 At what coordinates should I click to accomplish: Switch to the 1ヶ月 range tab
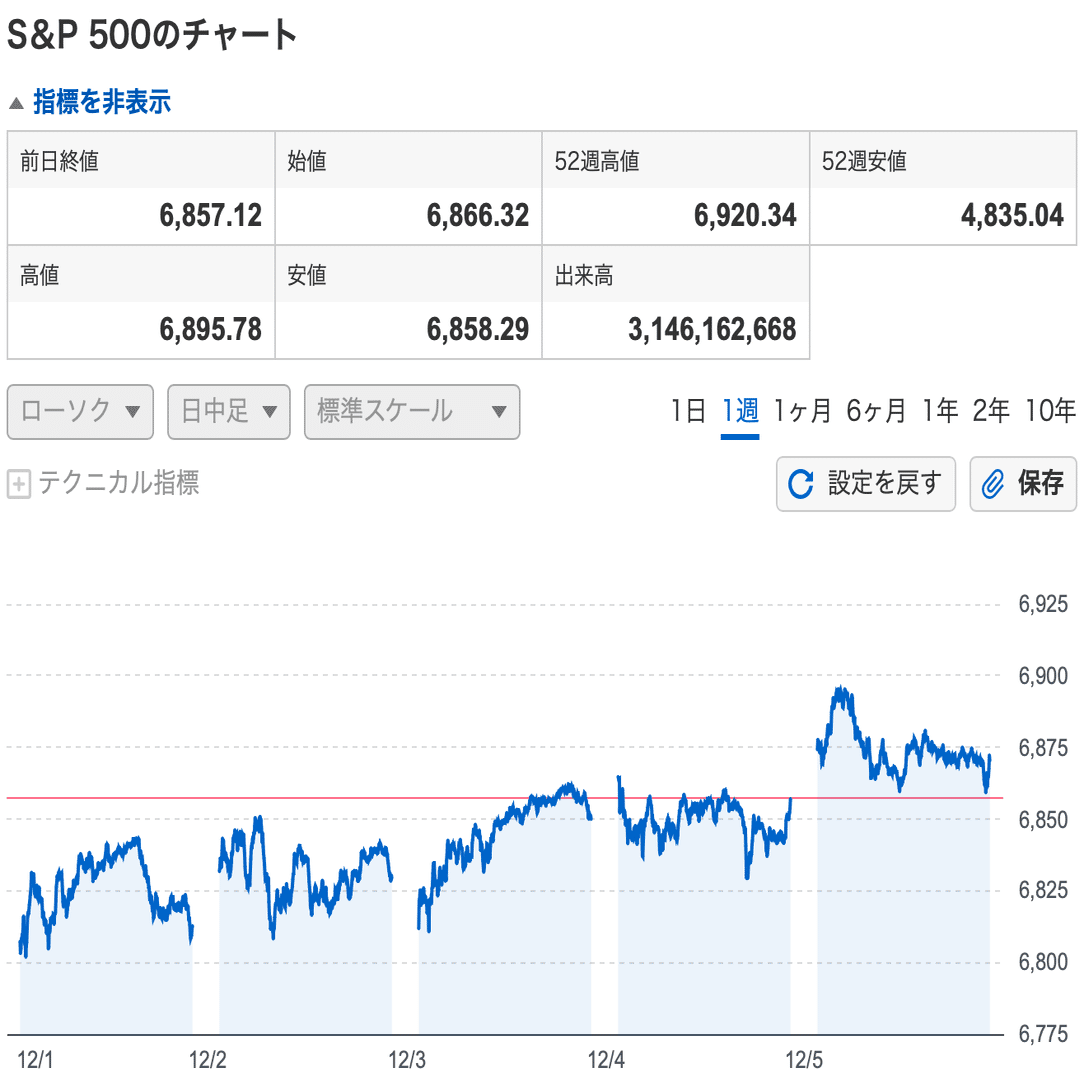[x=803, y=411]
